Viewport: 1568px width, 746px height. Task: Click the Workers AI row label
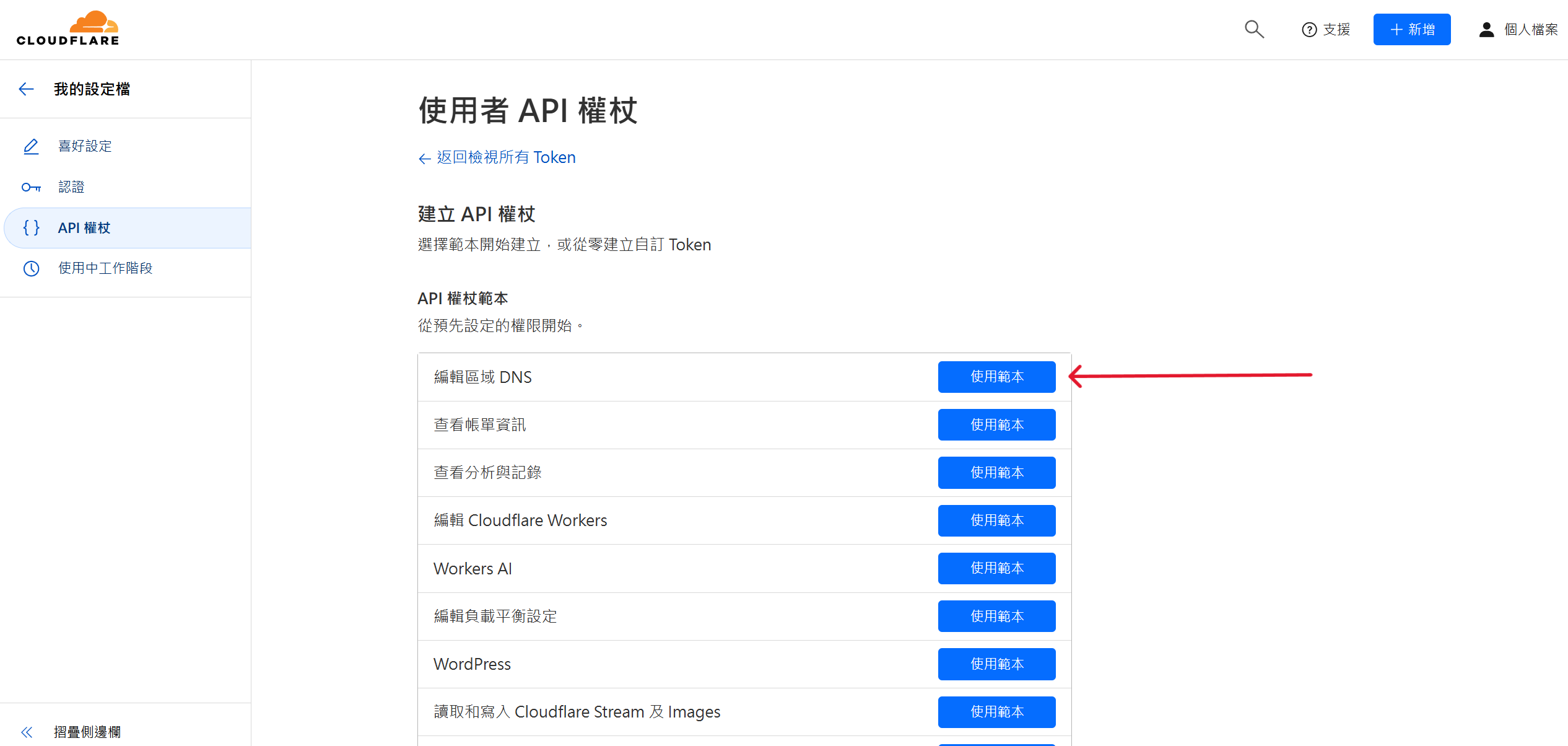click(473, 569)
